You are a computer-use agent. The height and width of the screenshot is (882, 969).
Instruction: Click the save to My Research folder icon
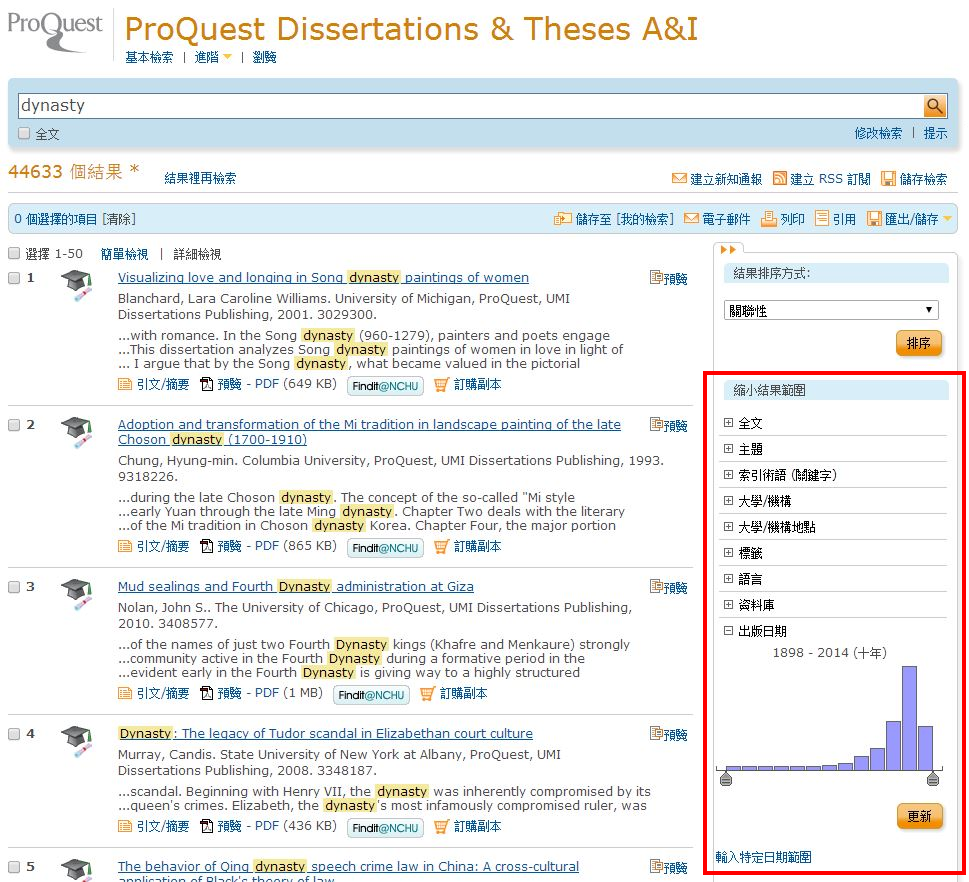point(562,219)
